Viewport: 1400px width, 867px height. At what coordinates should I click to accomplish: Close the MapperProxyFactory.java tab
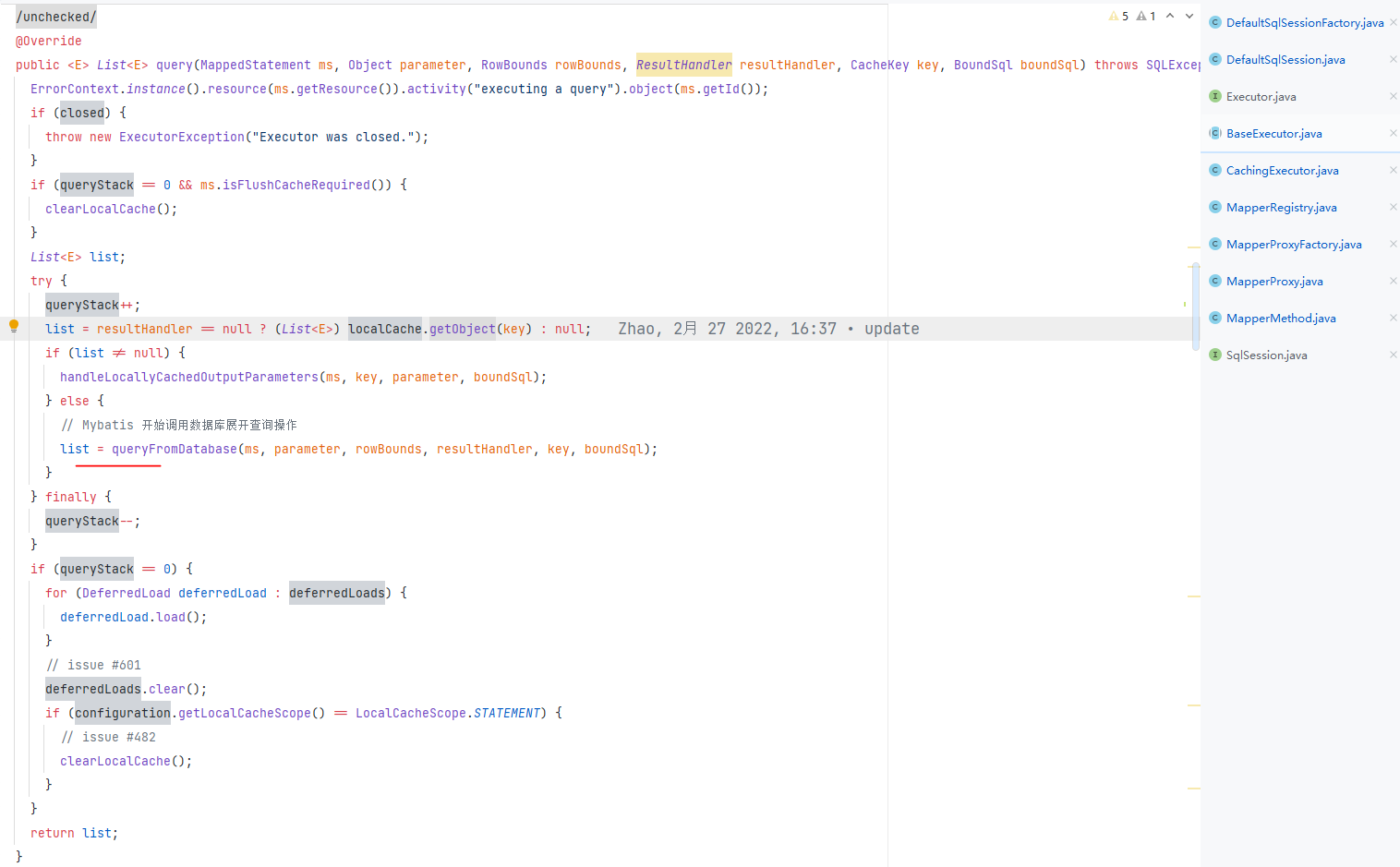tap(1394, 244)
